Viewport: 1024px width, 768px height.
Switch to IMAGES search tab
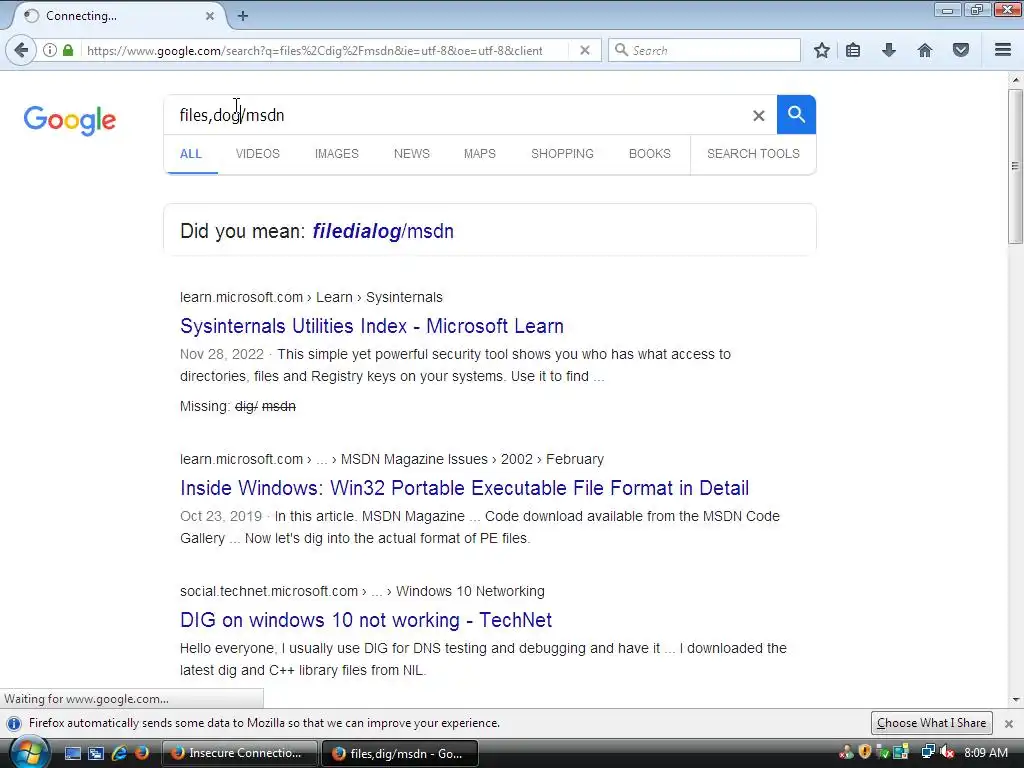(x=337, y=154)
